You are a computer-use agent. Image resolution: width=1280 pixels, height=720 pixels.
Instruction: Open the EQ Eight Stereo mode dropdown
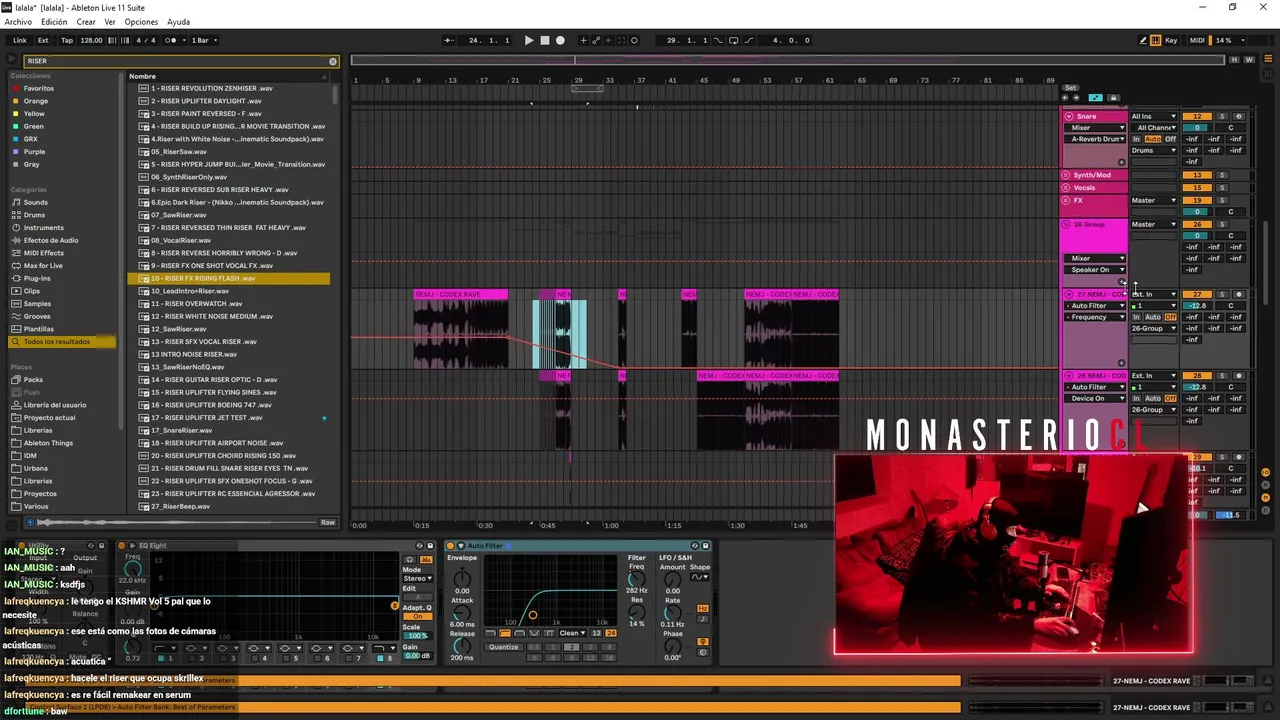(x=417, y=578)
